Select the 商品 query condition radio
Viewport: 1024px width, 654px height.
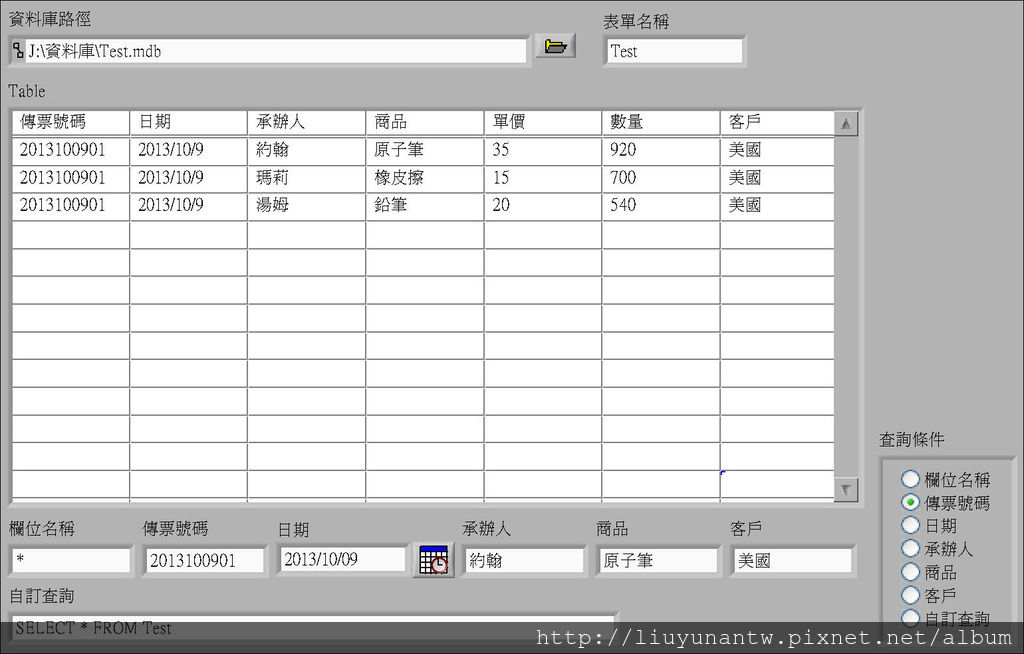tap(910, 572)
